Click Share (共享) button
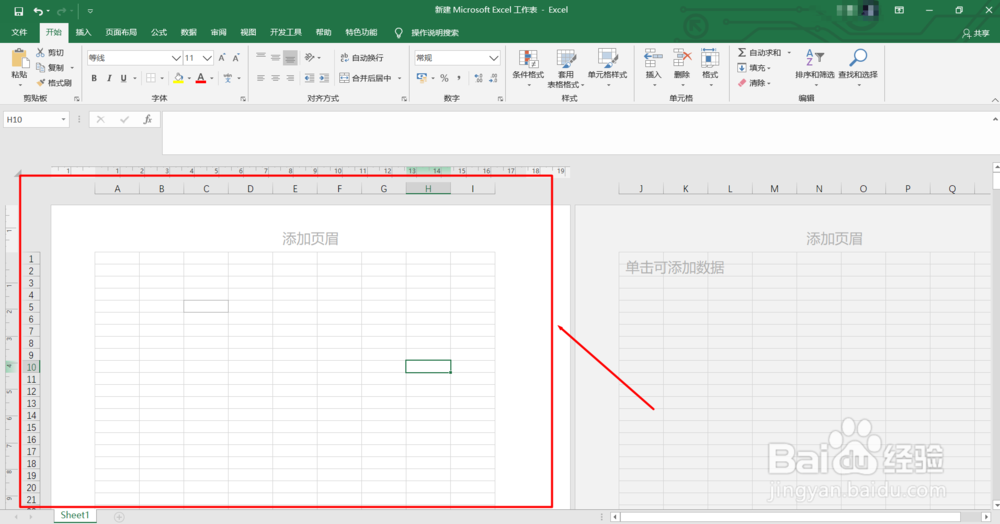The width and height of the screenshot is (1000, 524). (976, 33)
